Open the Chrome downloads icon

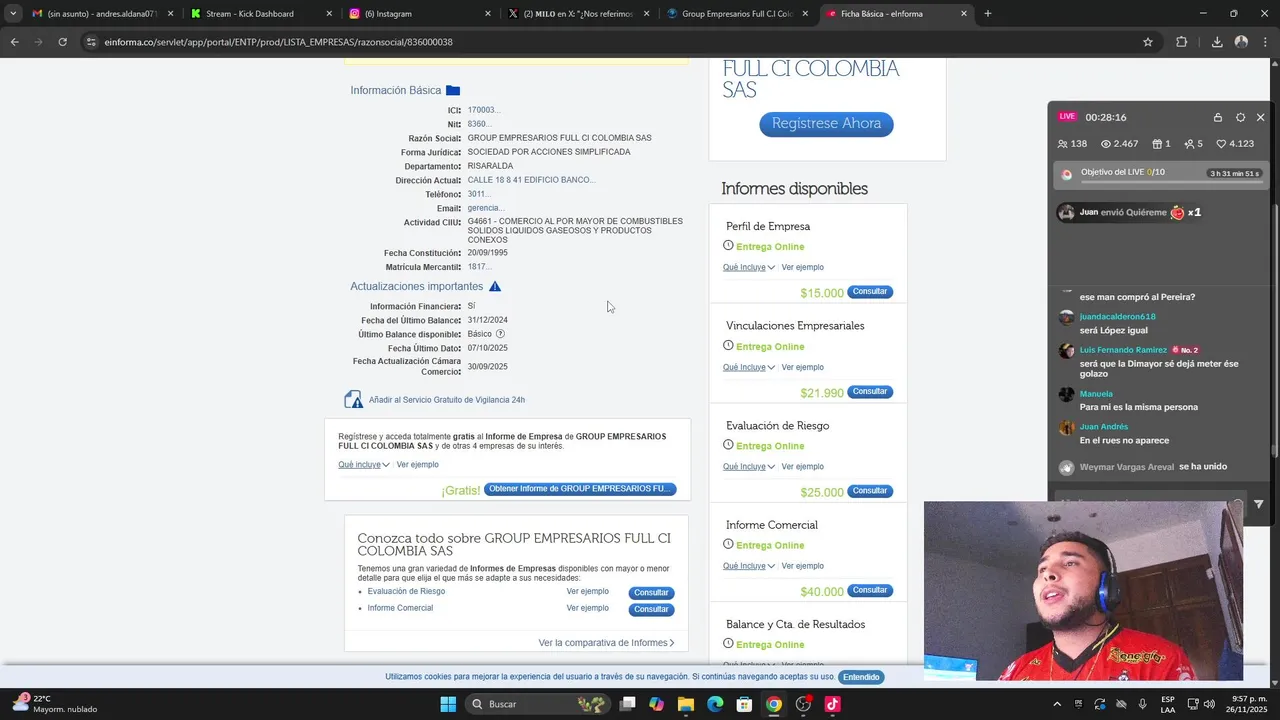click(1217, 42)
